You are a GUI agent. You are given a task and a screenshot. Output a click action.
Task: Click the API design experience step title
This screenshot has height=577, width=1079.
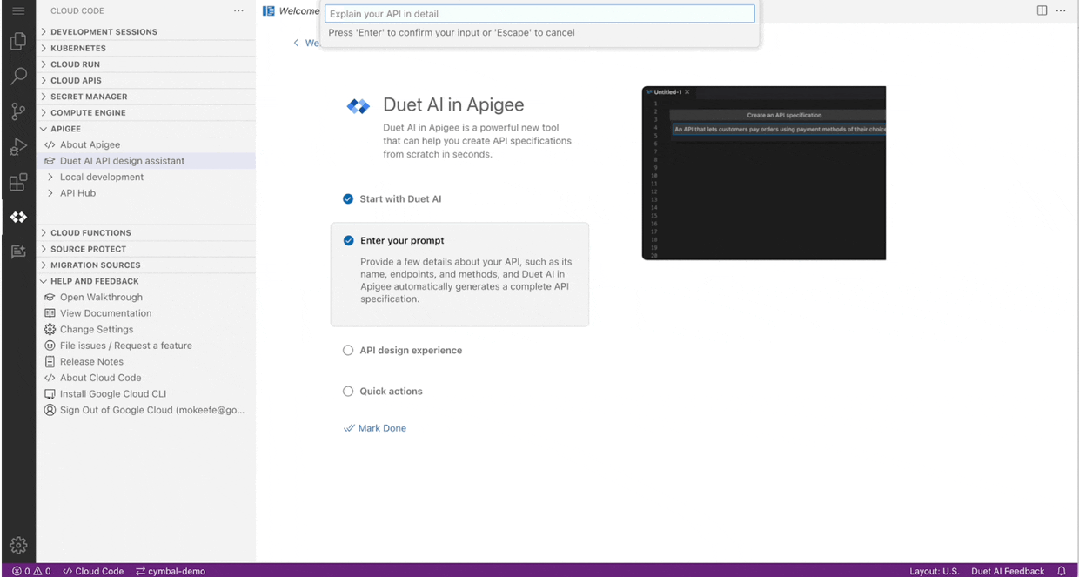[x=411, y=350]
